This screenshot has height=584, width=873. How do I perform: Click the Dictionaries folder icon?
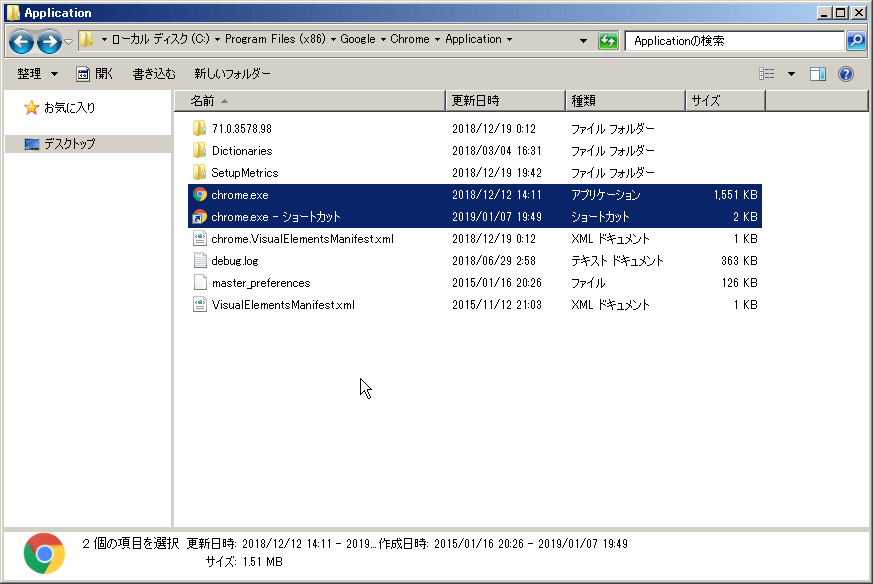coord(199,150)
